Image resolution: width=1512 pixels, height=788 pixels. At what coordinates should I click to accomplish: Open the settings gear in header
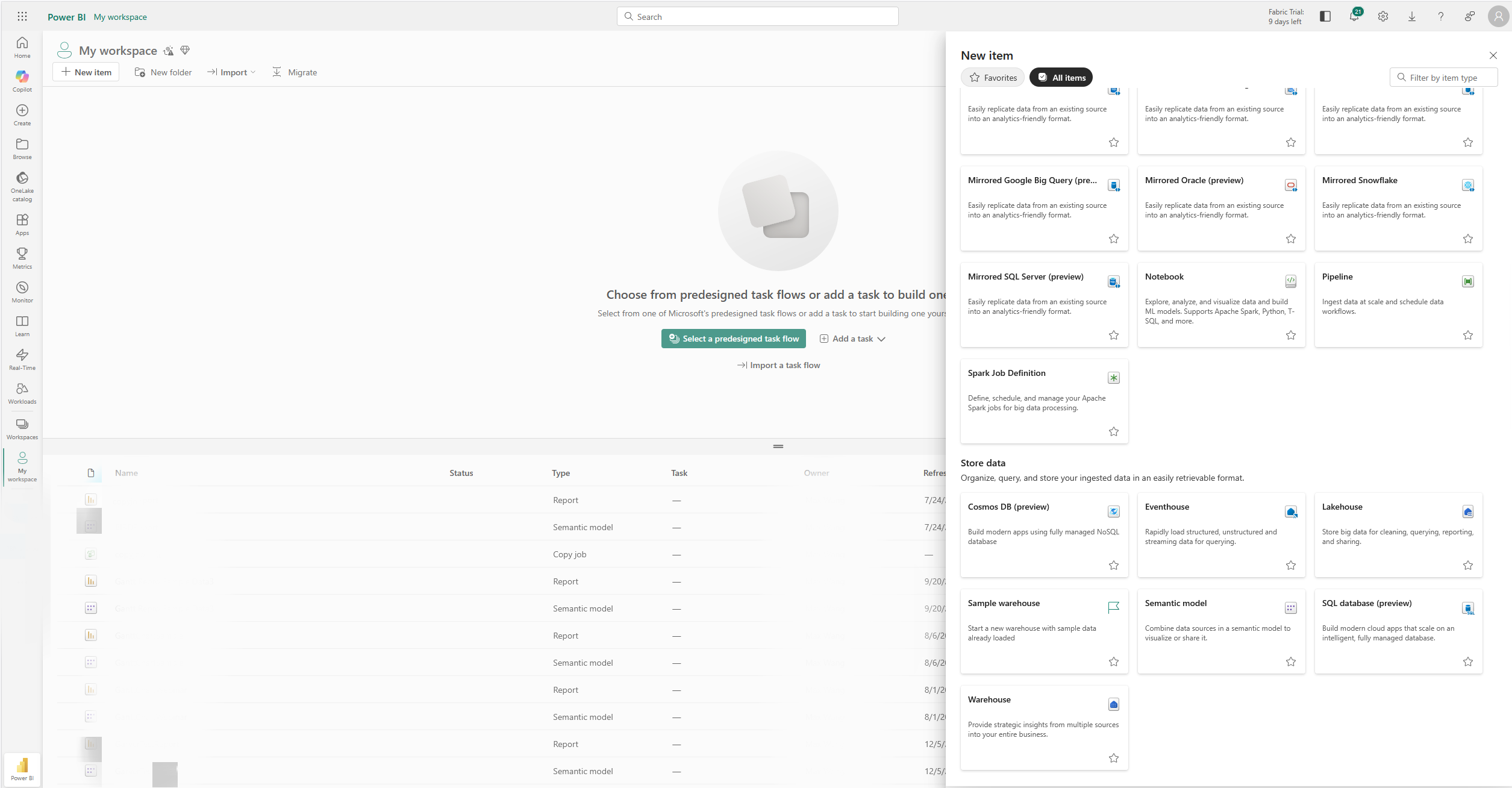(x=1382, y=17)
